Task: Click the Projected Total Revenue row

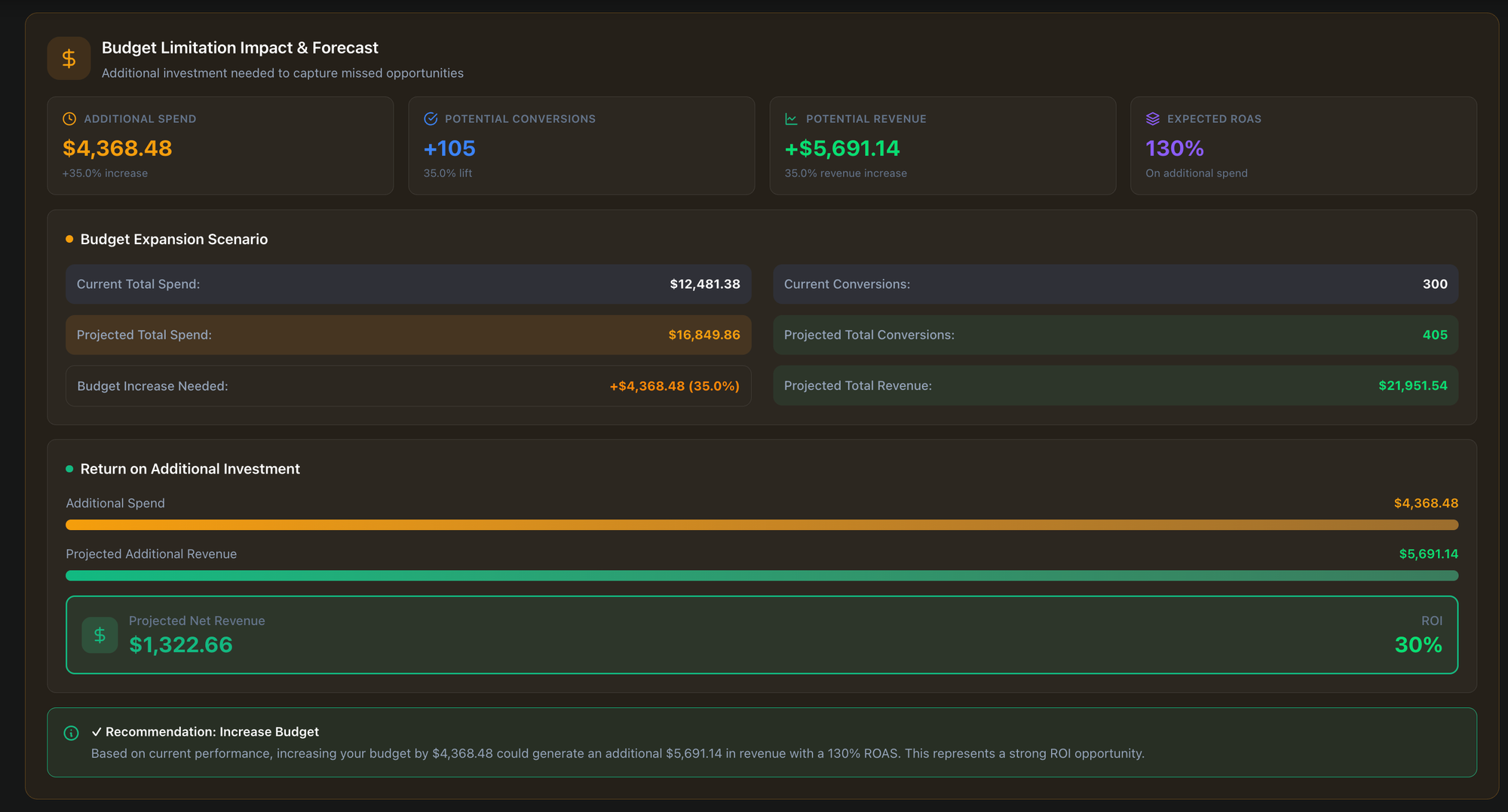Action: click(1115, 386)
